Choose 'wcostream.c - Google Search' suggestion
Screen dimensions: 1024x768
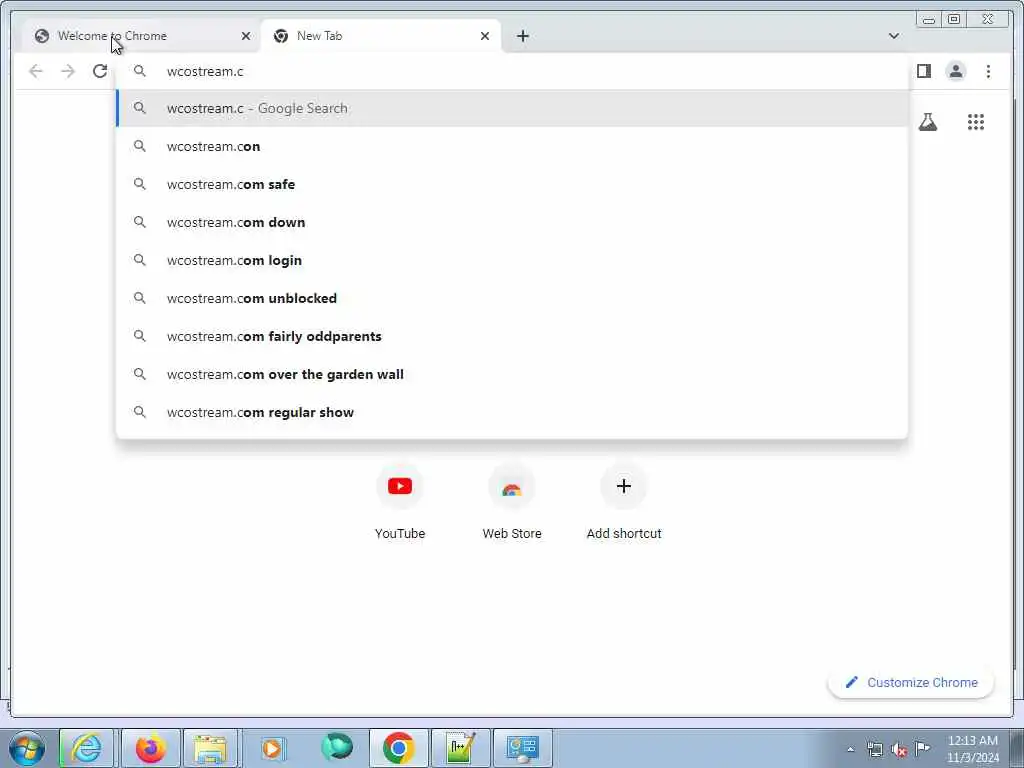point(512,108)
